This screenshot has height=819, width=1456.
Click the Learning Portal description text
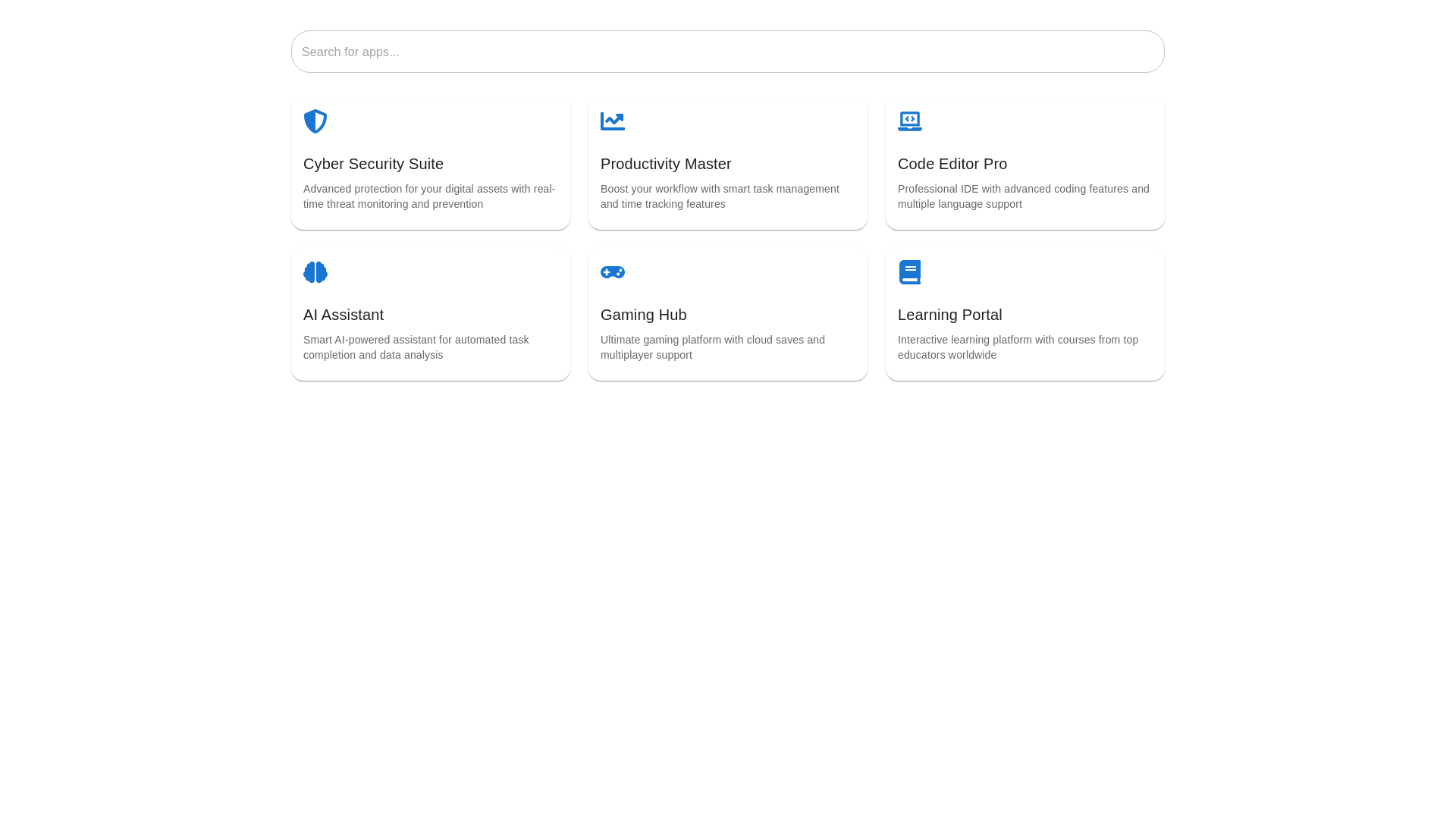coord(1018,347)
